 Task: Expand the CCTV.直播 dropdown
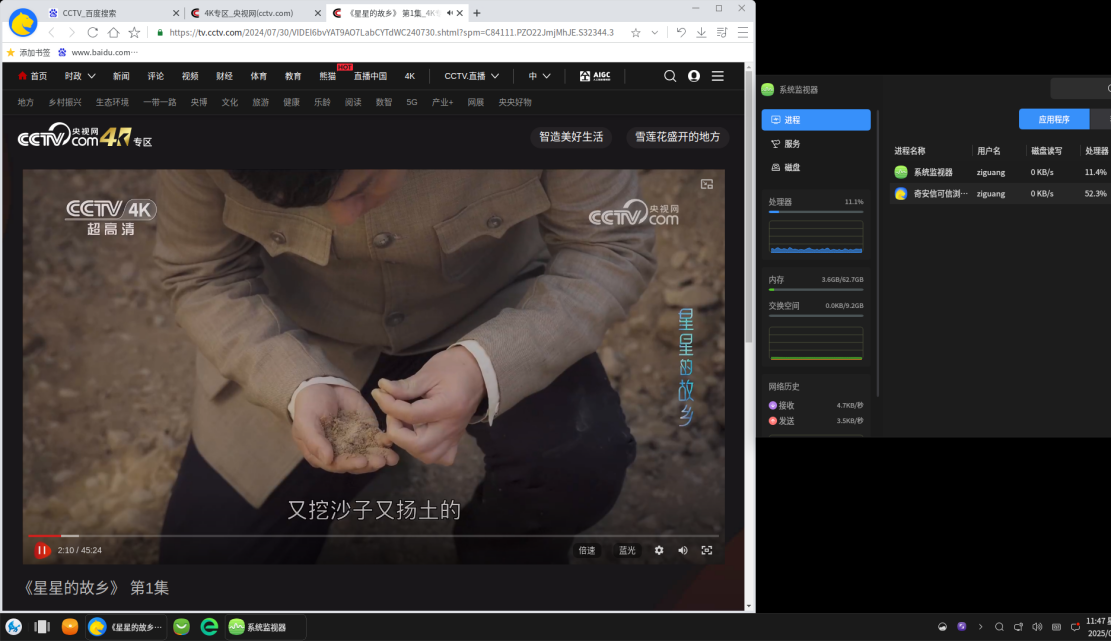471,76
